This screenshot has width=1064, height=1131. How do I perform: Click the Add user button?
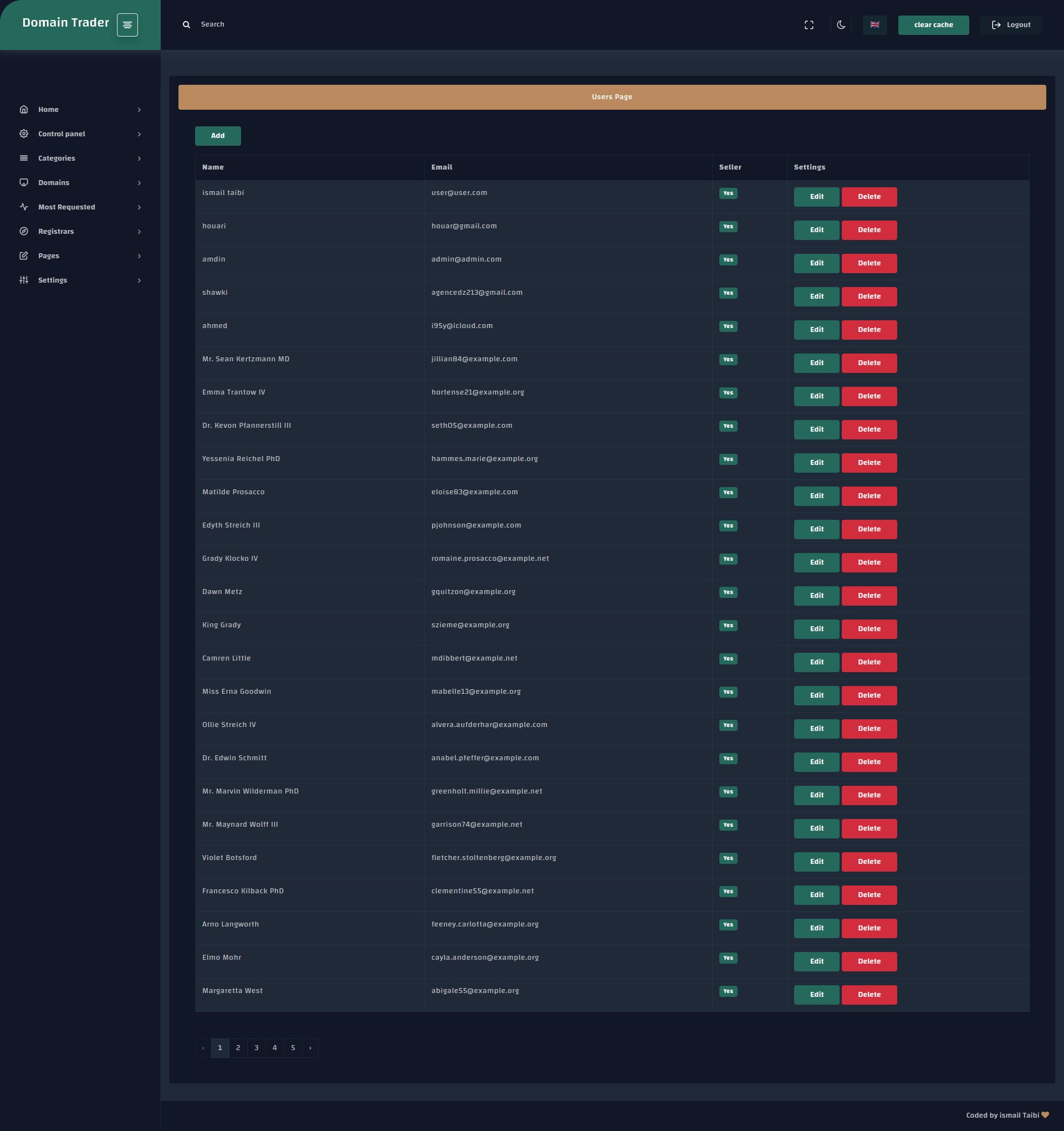point(218,136)
